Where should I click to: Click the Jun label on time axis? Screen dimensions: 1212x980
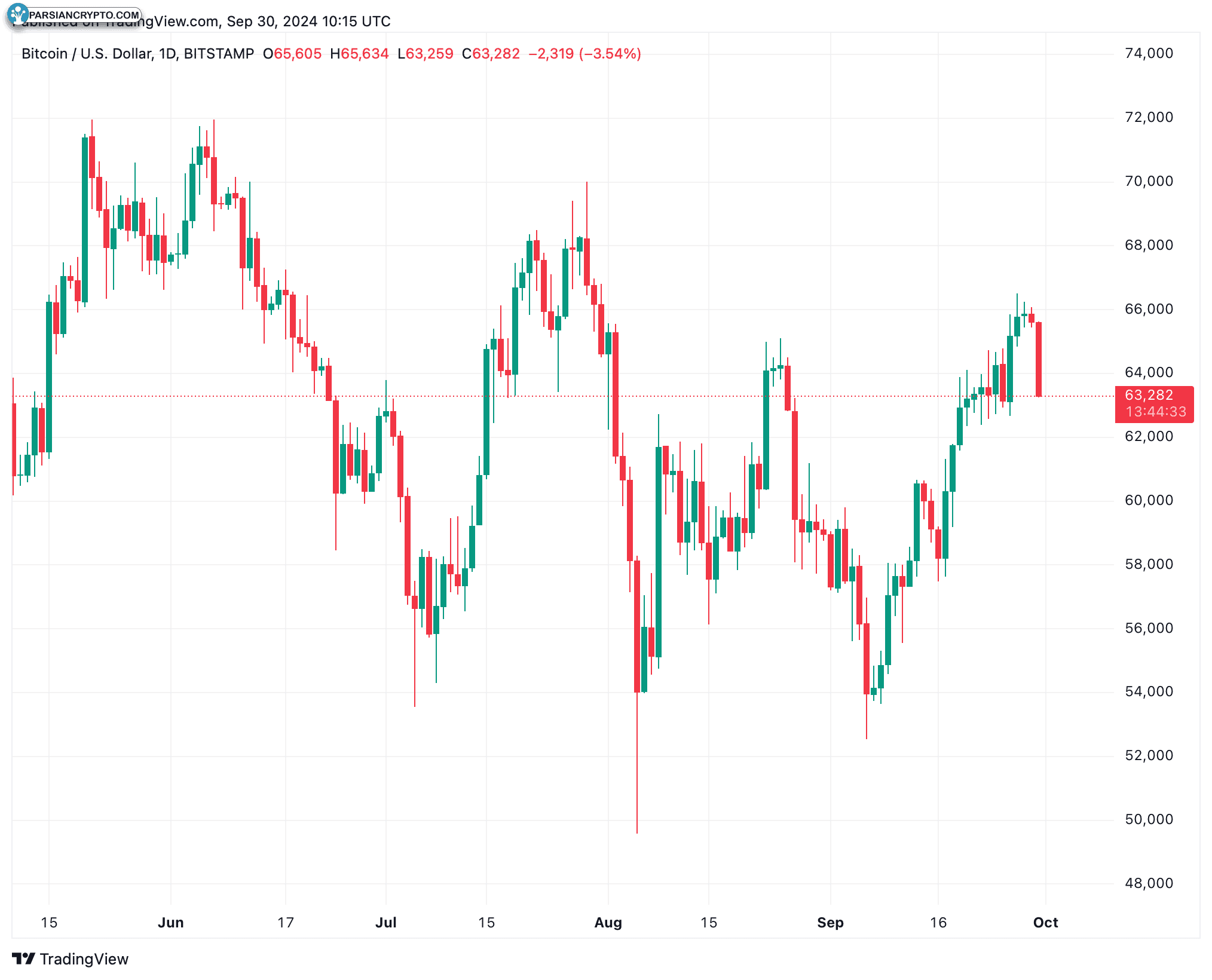point(171,923)
